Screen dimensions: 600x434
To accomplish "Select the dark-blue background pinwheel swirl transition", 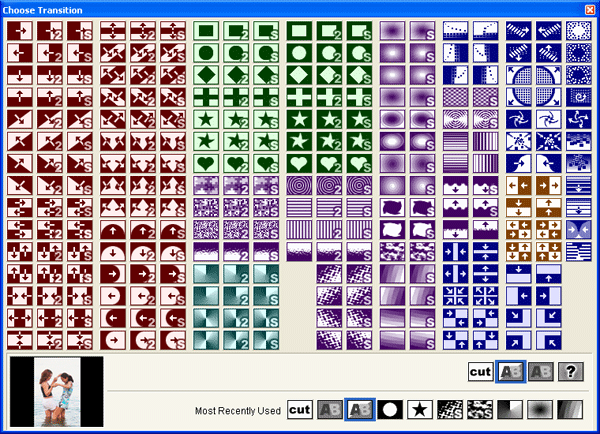I will [x=518, y=119].
